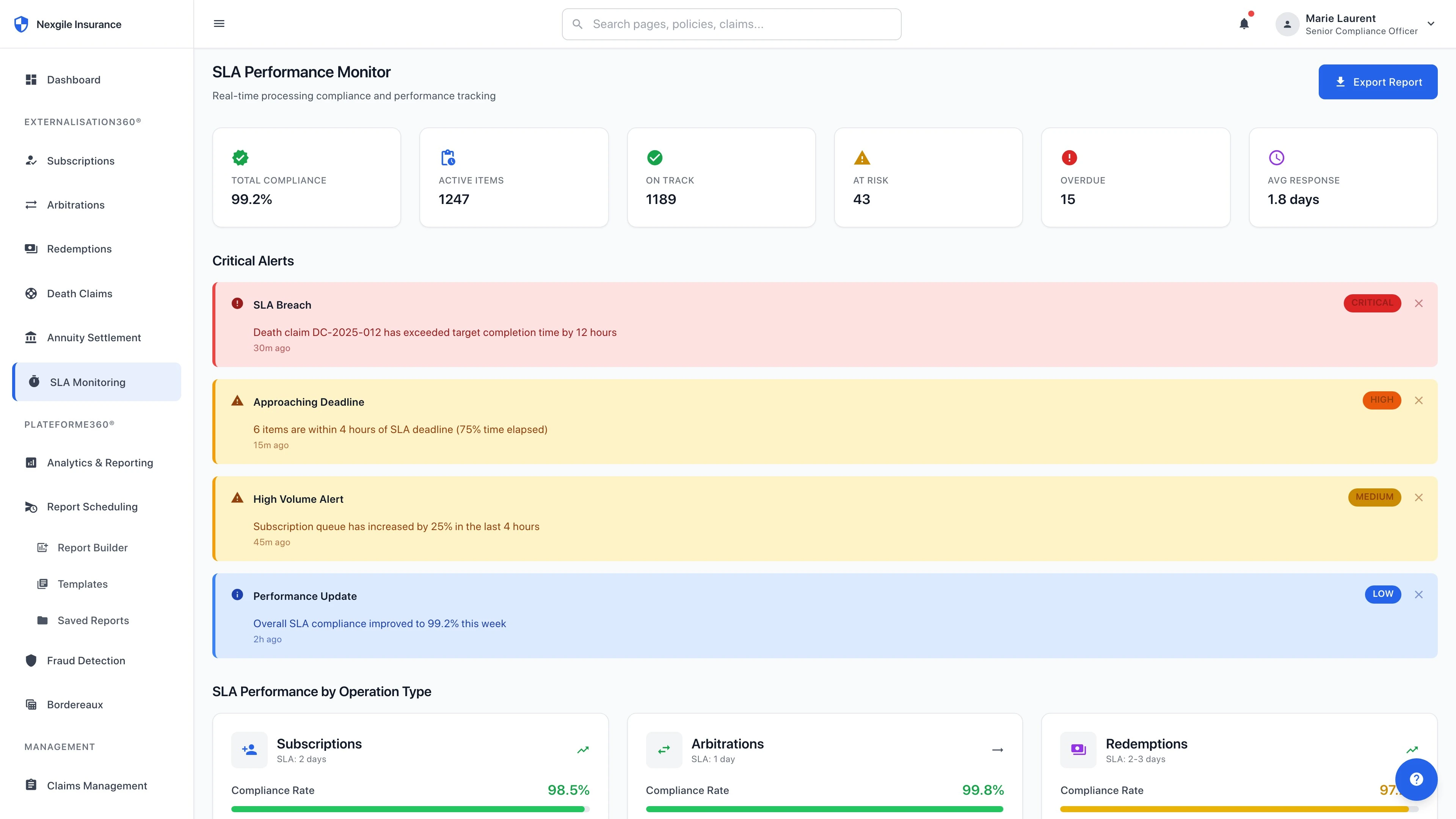Open Saved Reports under Report Scheduling

tap(93, 620)
